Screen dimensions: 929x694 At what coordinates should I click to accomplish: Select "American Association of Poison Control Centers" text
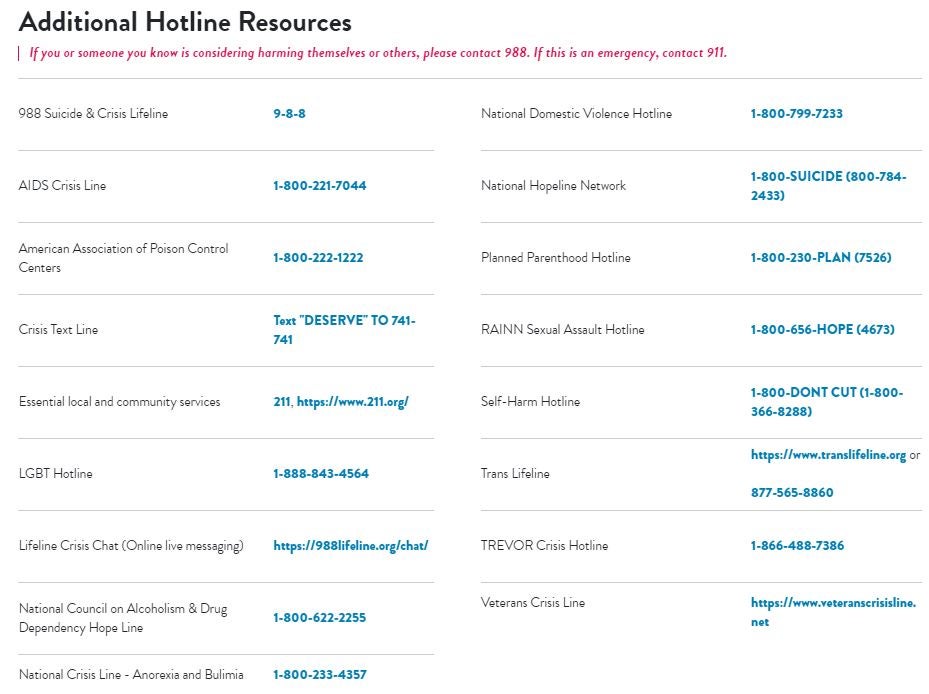tap(123, 258)
